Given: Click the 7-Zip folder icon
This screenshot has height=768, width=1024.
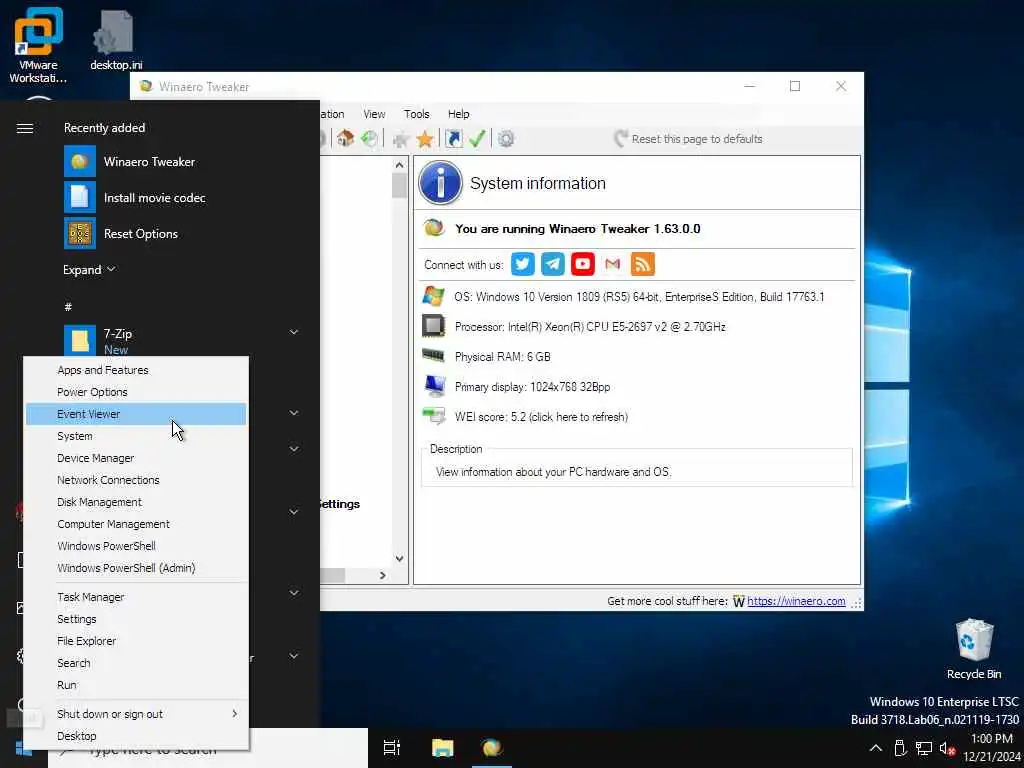Looking at the screenshot, I should tap(80, 340).
